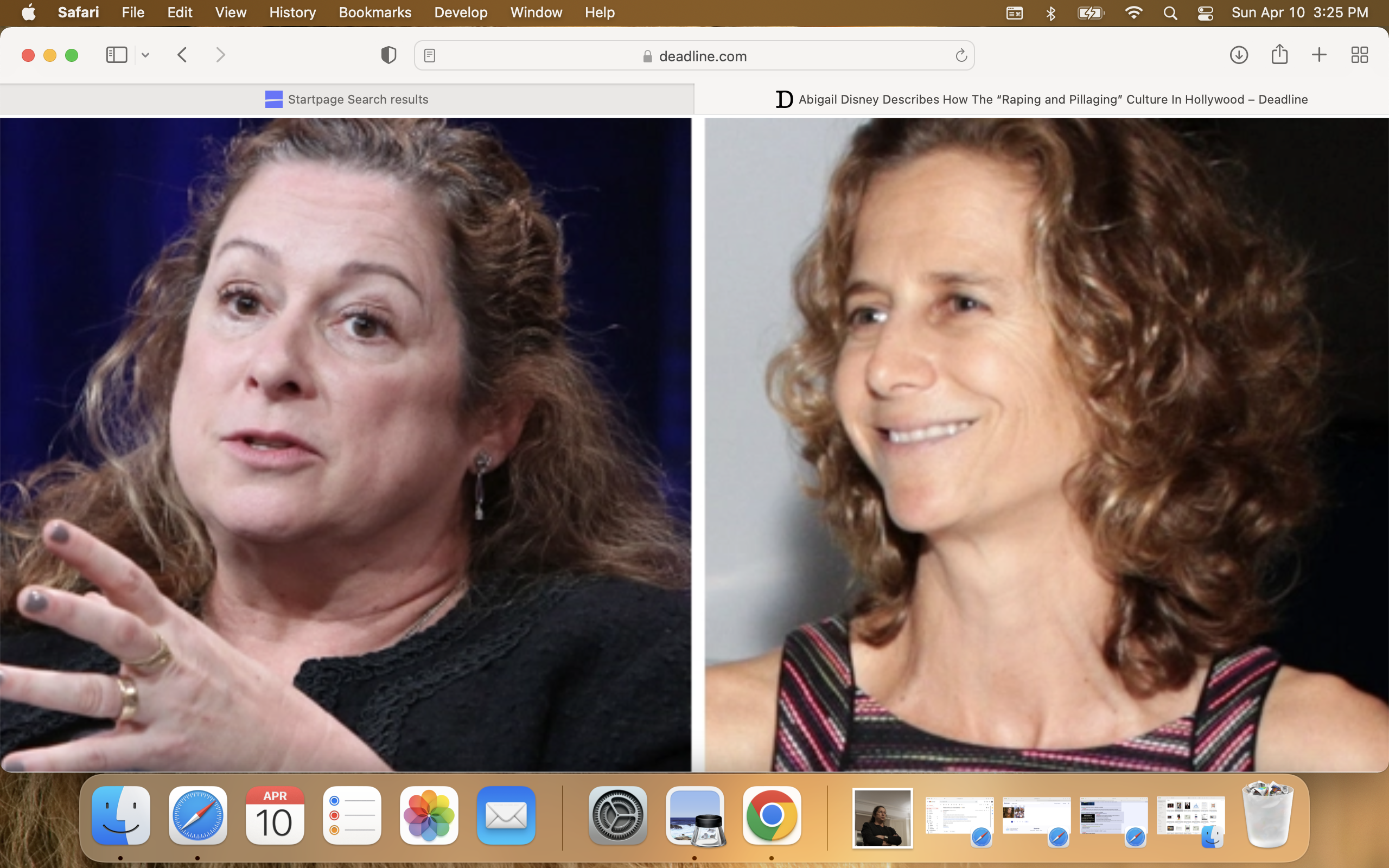Open Reminders from the Dock
The height and width of the screenshot is (868, 1389).
click(351, 815)
